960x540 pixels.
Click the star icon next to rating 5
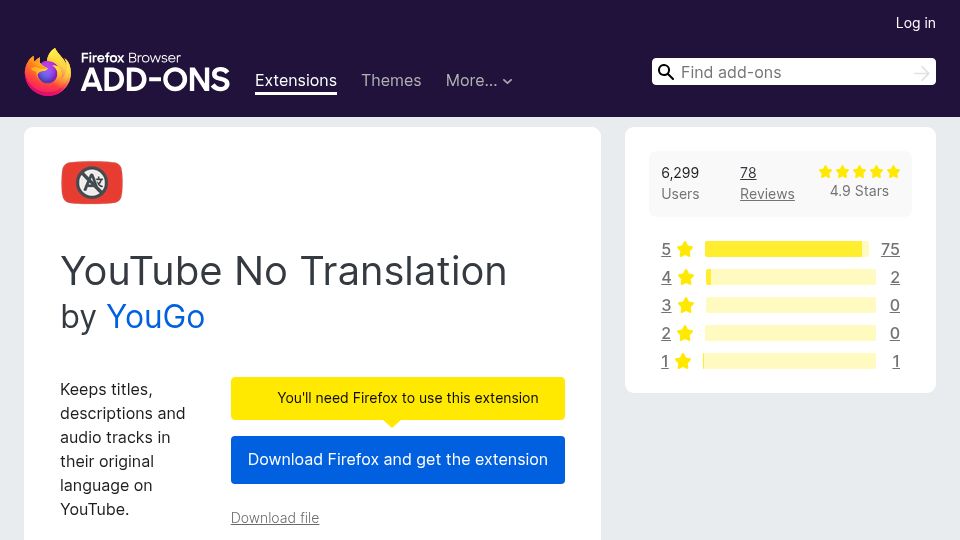(x=685, y=249)
